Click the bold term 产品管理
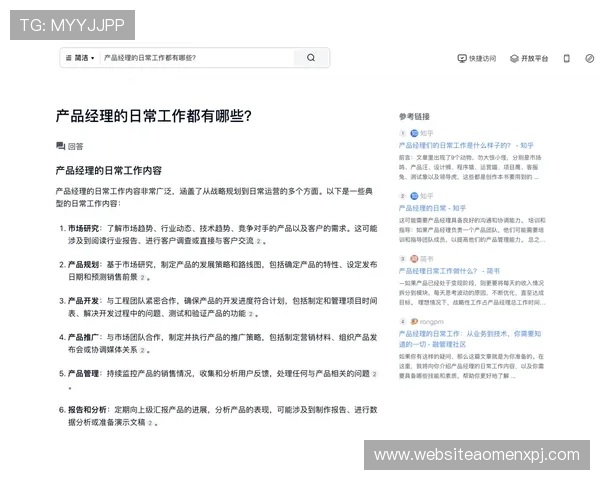The width and height of the screenshot is (600, 480). tap(83, 374)
